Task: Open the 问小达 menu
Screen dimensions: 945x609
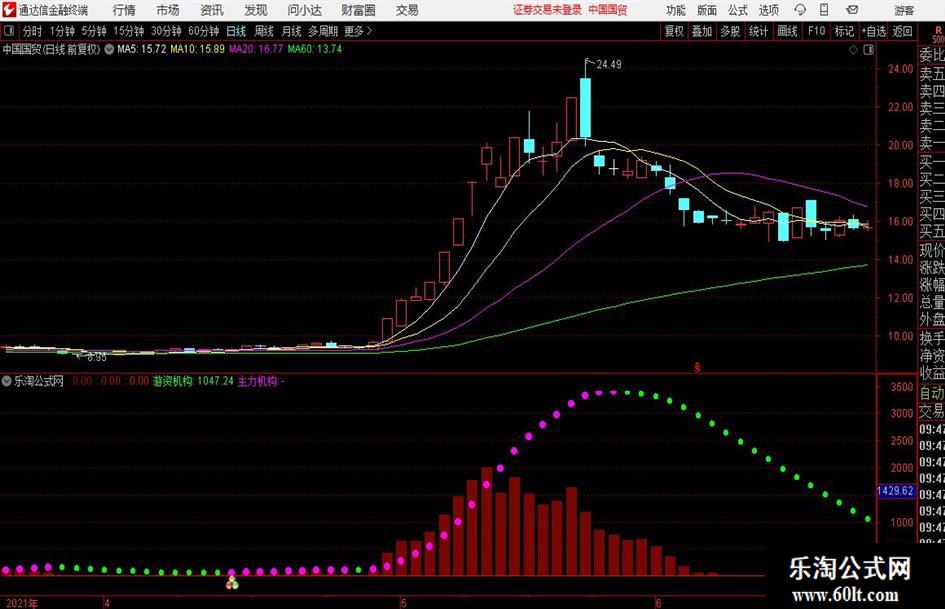Action: click(x=304, y=10)
